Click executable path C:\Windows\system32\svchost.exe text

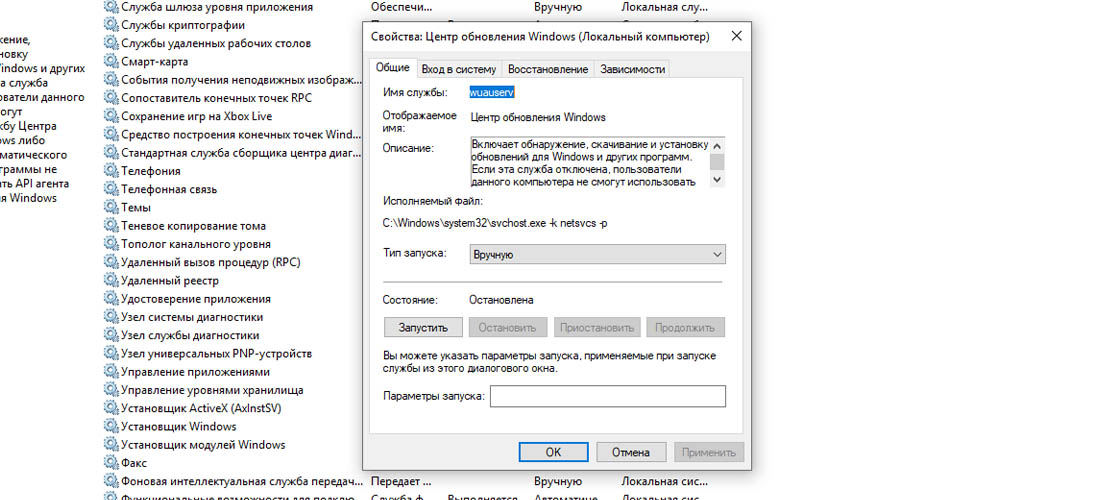(495, 224)
